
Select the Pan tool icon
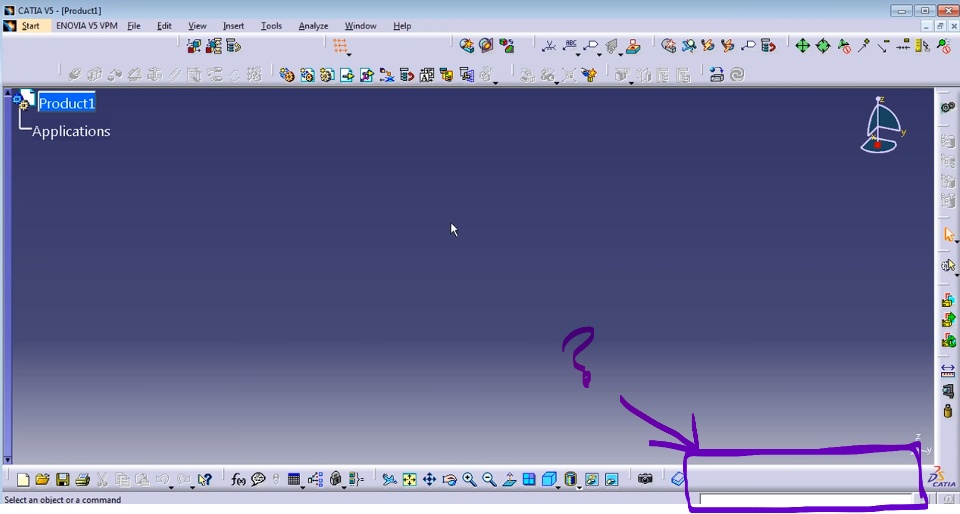pyautogui.click(x=429, y=480)
